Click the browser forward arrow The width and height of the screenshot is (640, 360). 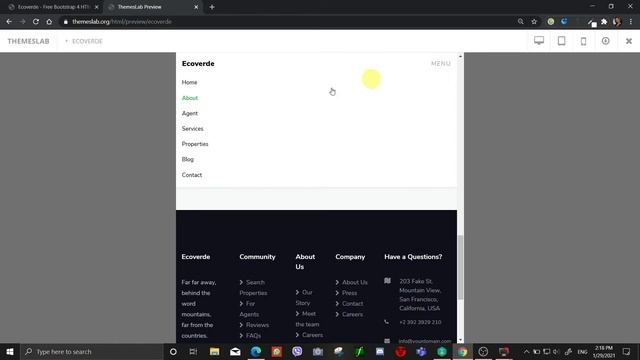coord(22,22)
